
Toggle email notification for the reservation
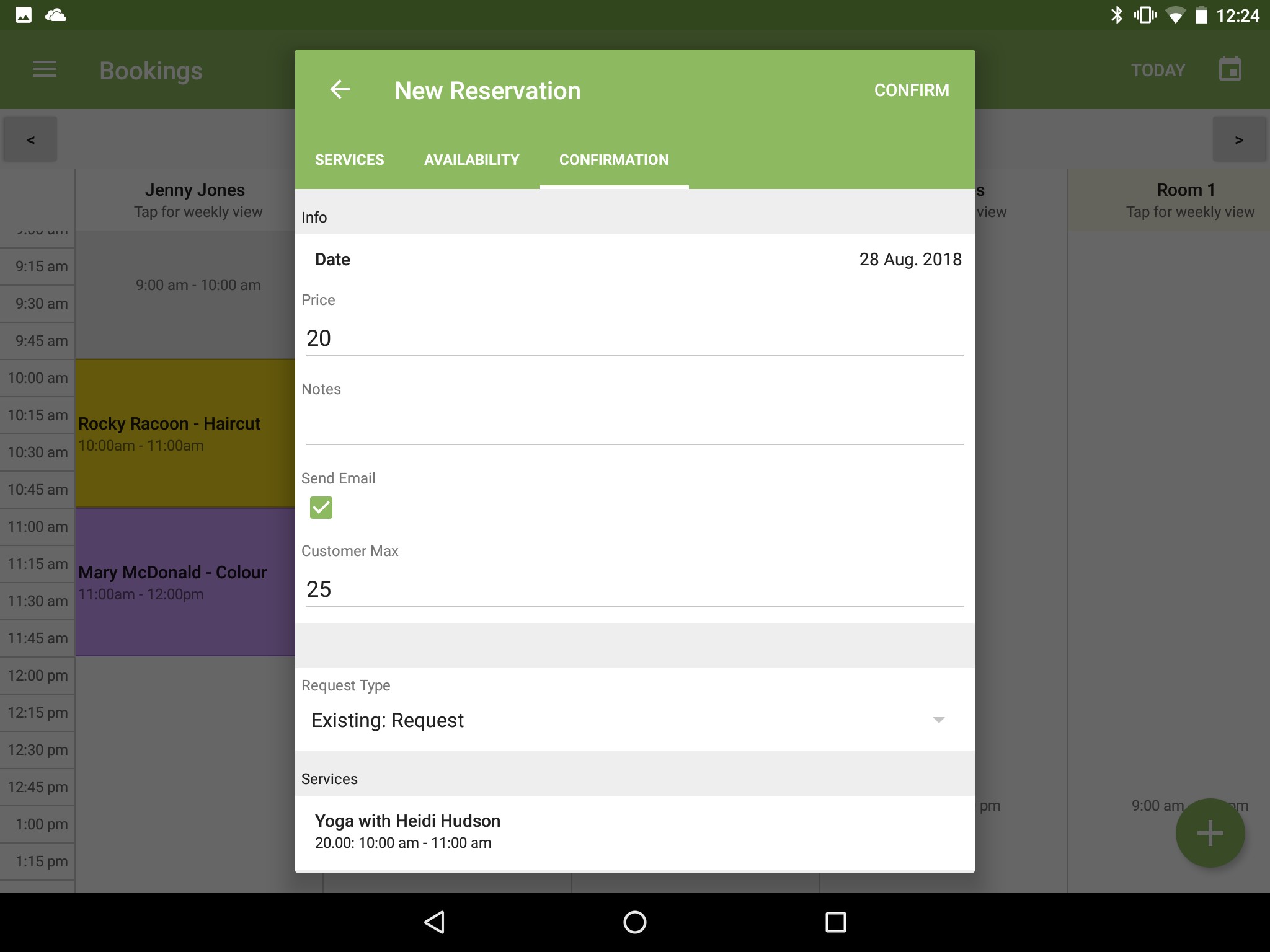(x=321, y=507)
